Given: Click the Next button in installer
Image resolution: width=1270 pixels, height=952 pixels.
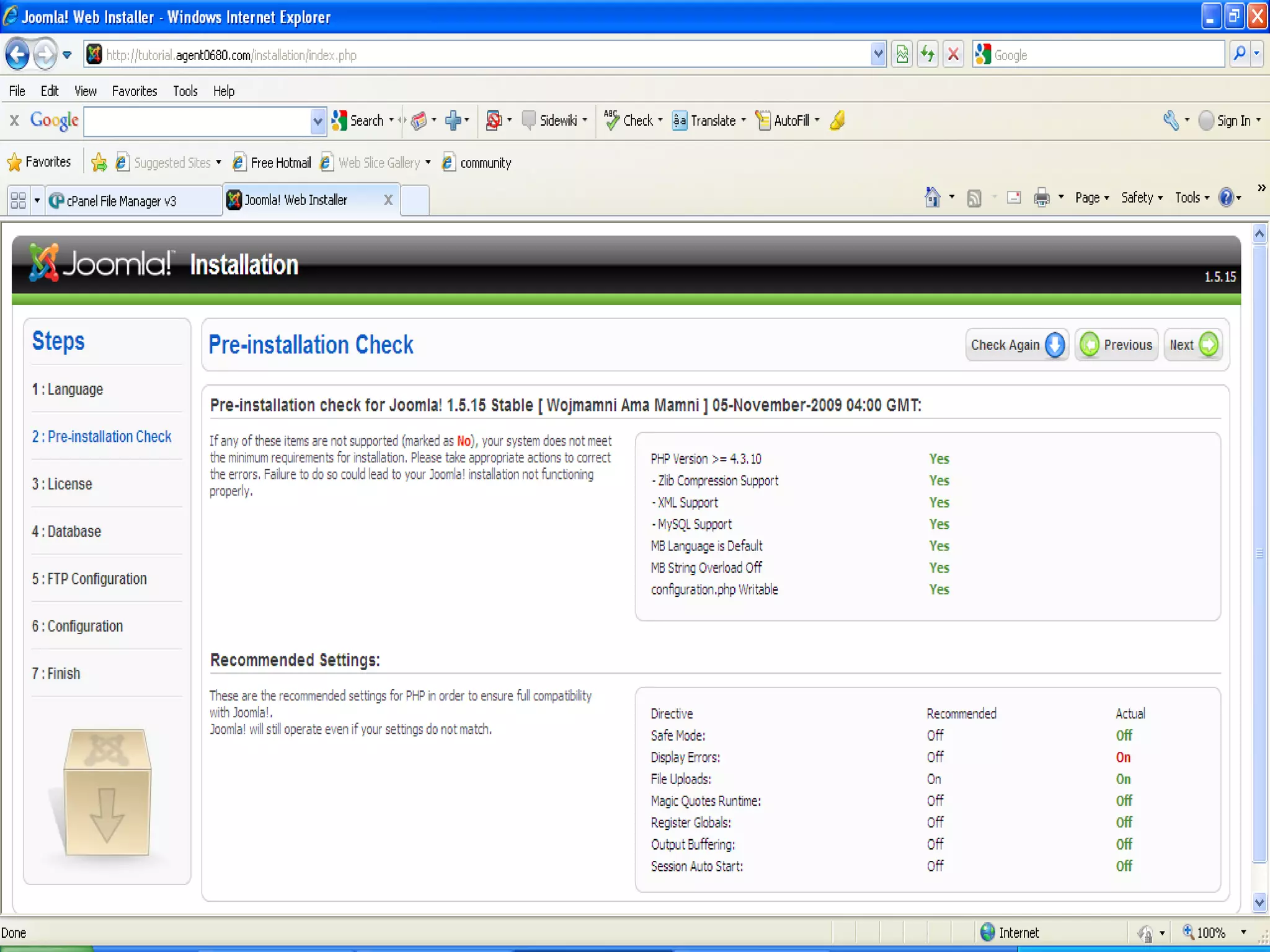Looking at the screenshot, I should tap(1192, 345).
